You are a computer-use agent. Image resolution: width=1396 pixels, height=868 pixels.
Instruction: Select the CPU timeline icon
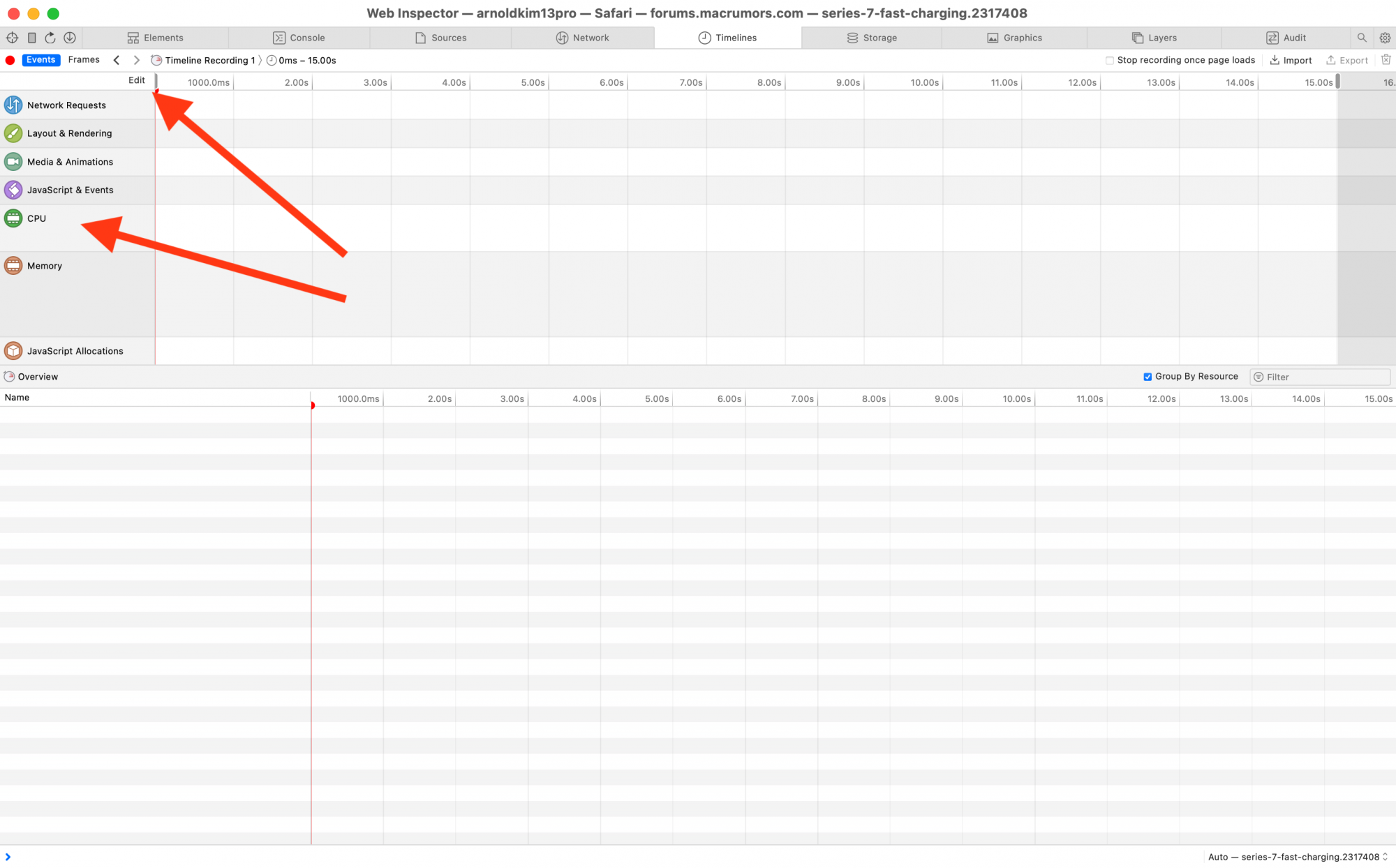click(x=13, y=218)
